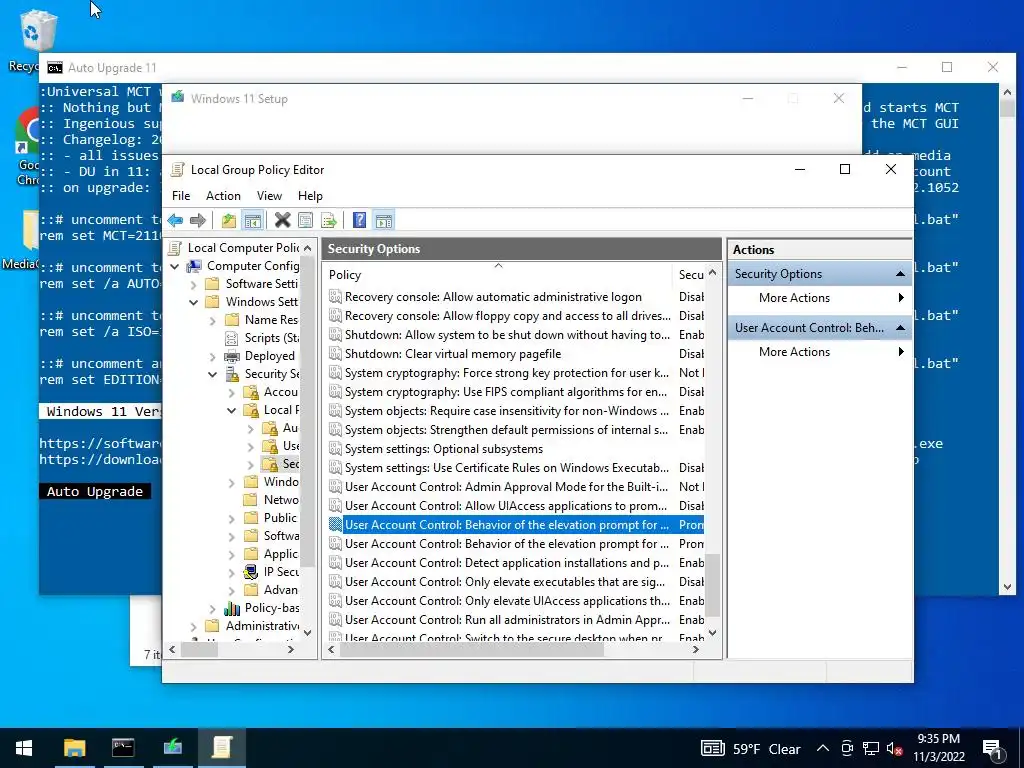The image size is (1024, 768).
Task: Click the policy list vertical scrollbar
Action: pyautogui.click(x=712, y=586)
